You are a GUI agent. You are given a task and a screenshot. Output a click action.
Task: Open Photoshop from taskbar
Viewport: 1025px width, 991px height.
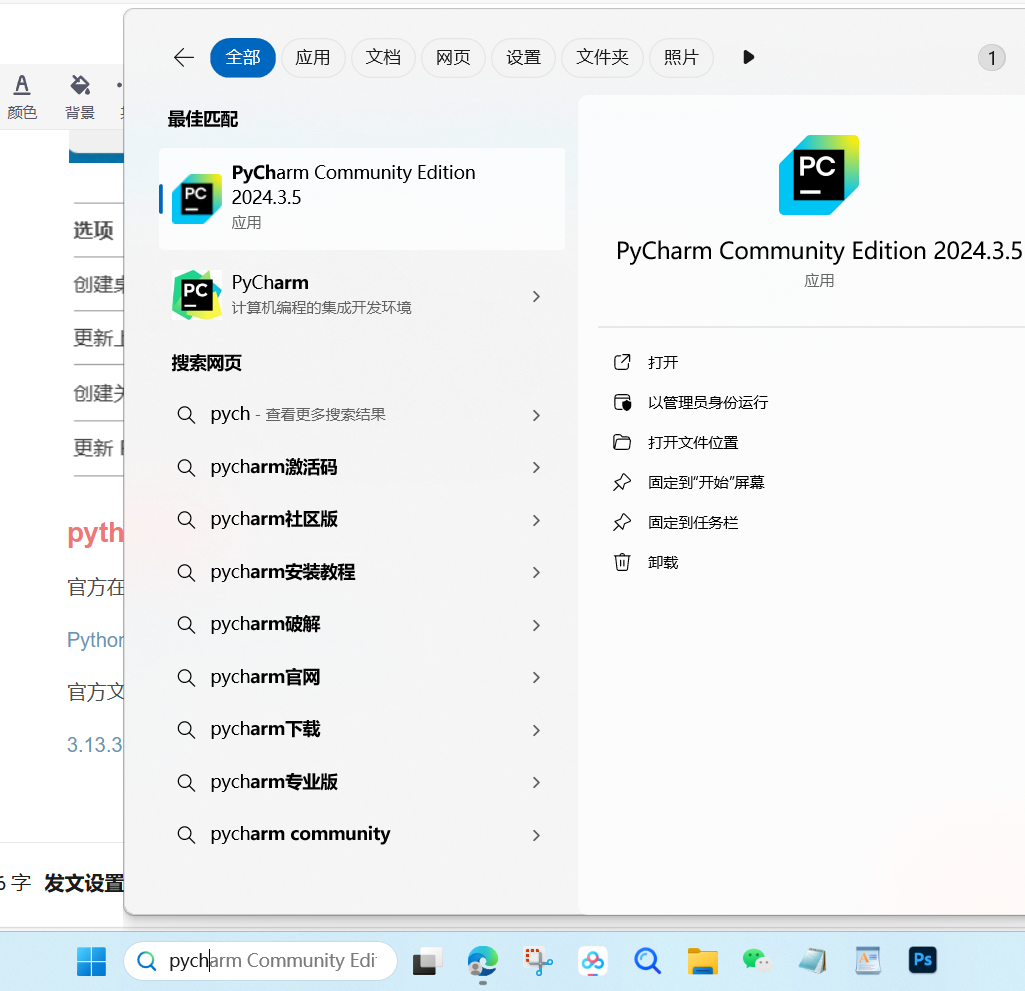click(922, 960)
